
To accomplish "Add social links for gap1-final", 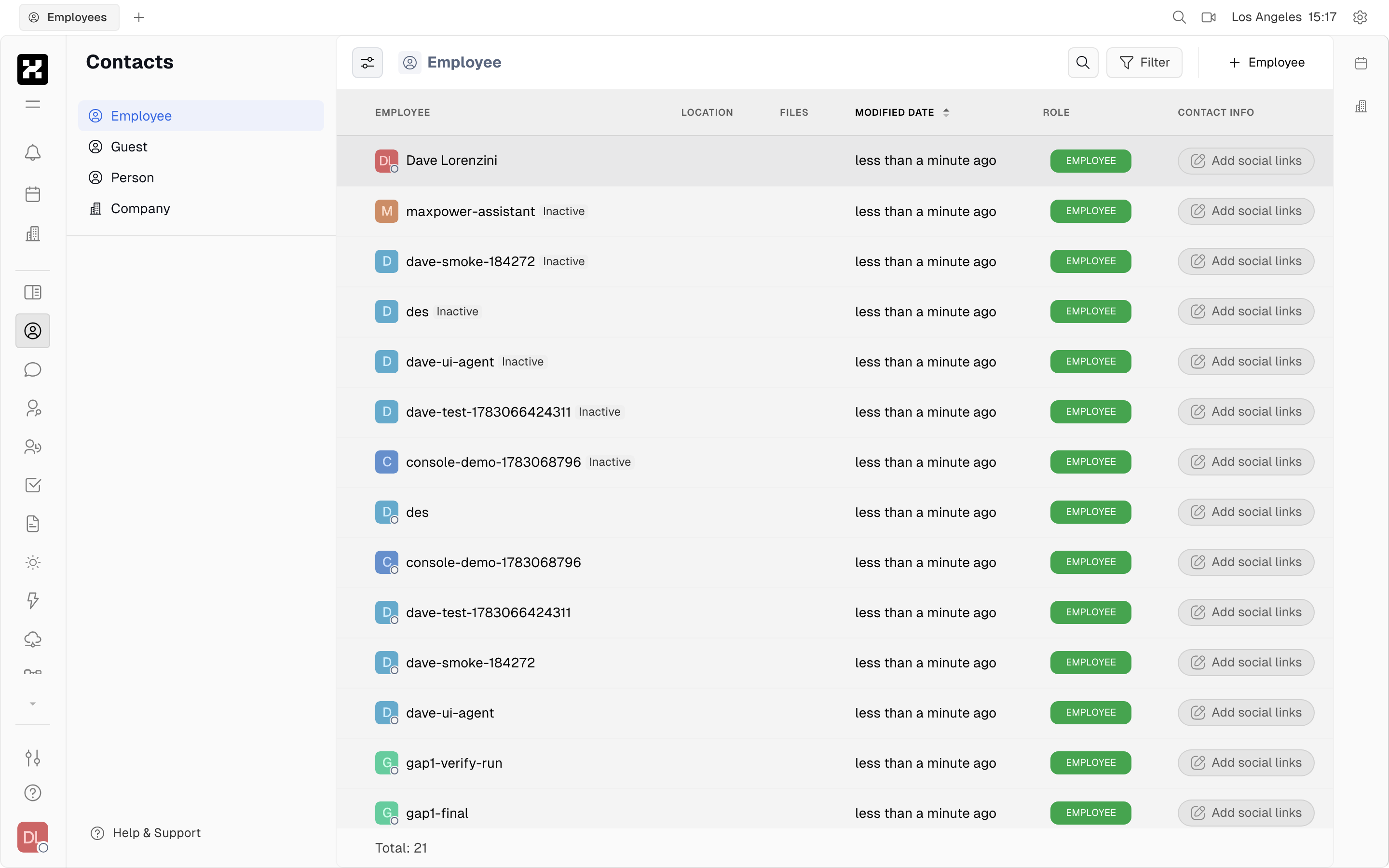I will (1245, 813).
